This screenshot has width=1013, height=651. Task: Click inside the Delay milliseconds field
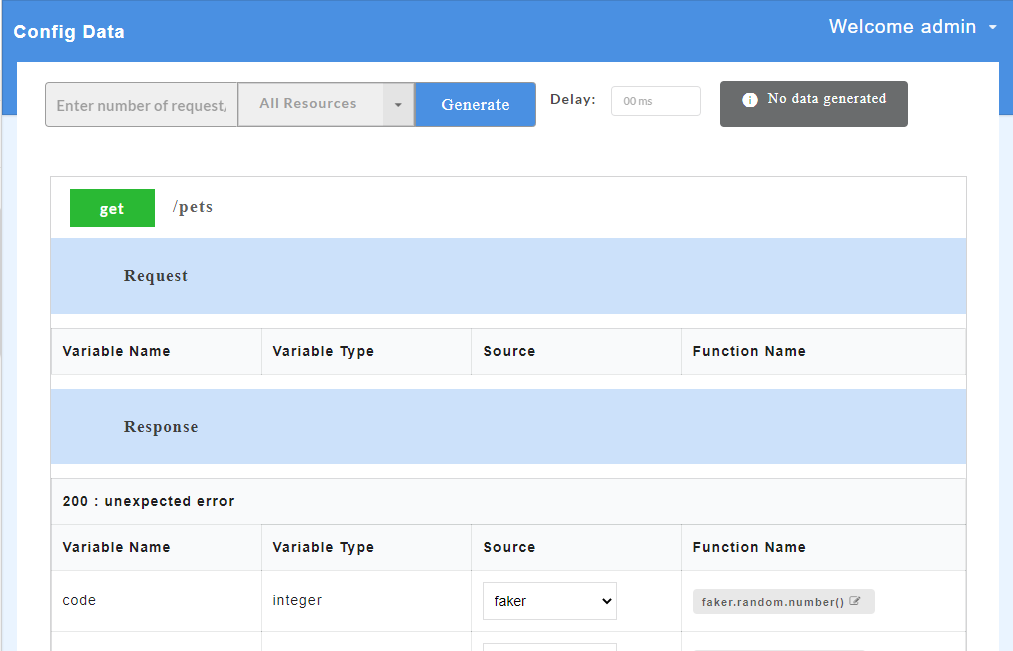655,100
